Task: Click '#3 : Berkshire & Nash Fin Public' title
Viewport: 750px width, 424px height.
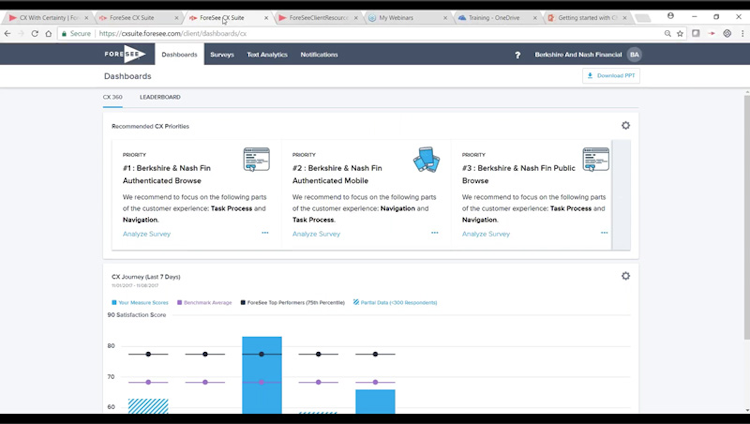Action: click(518, 168)
